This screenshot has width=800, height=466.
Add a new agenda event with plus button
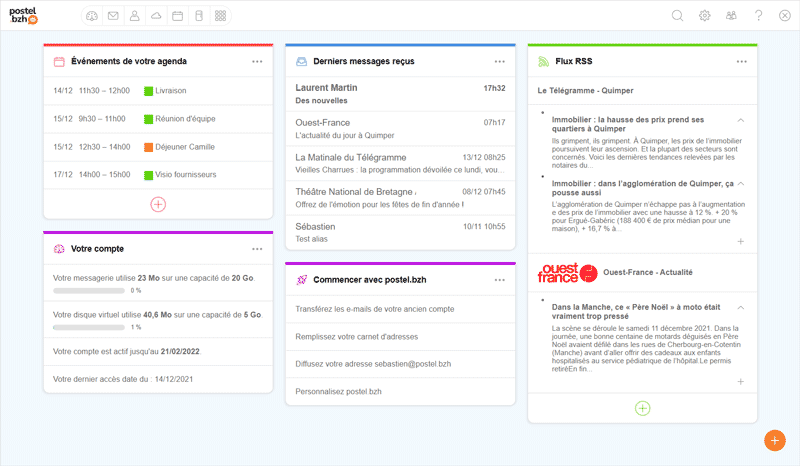tap(158, 204)
